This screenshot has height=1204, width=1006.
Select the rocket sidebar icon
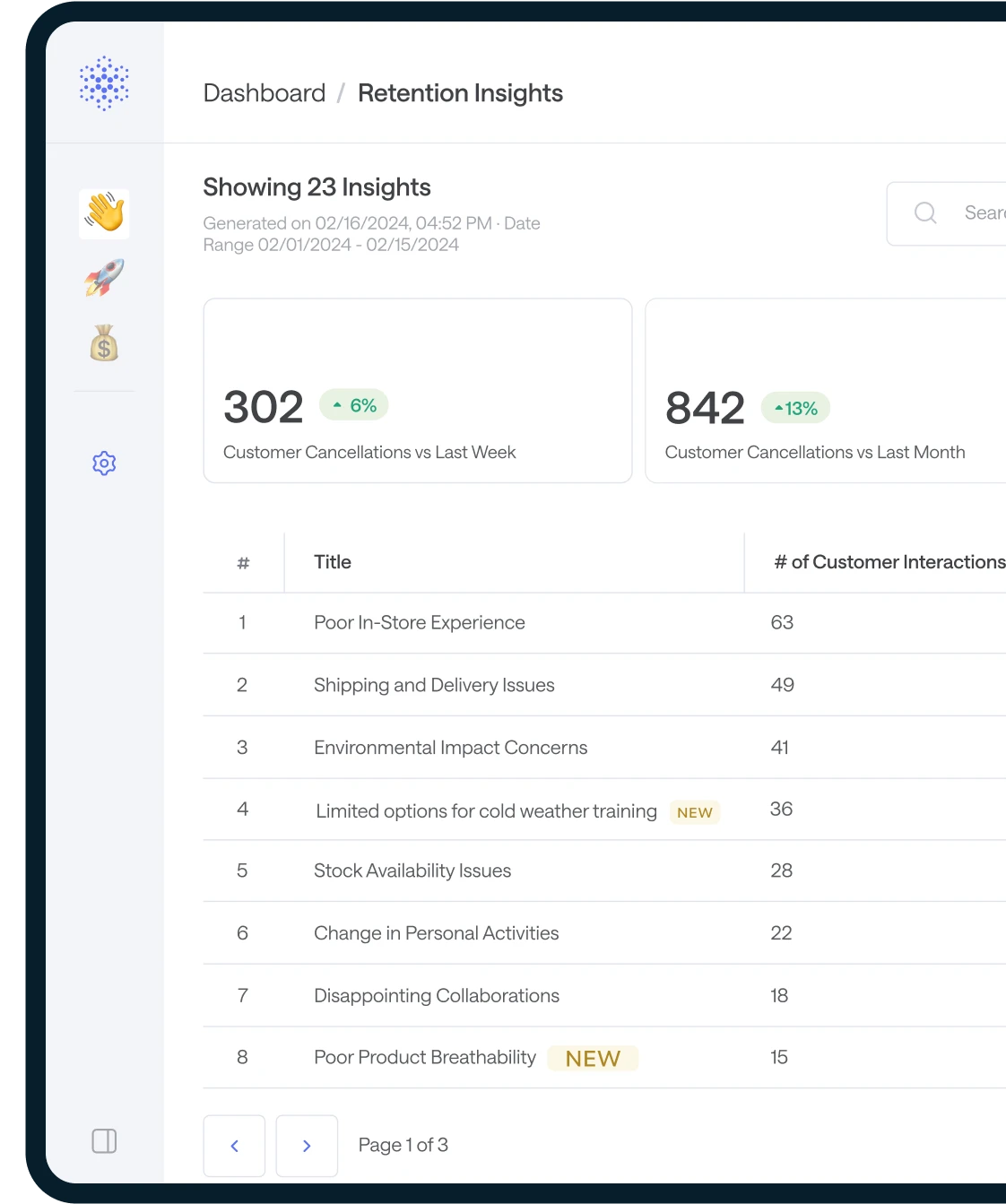pyautogui.click(x=104, y=278)
